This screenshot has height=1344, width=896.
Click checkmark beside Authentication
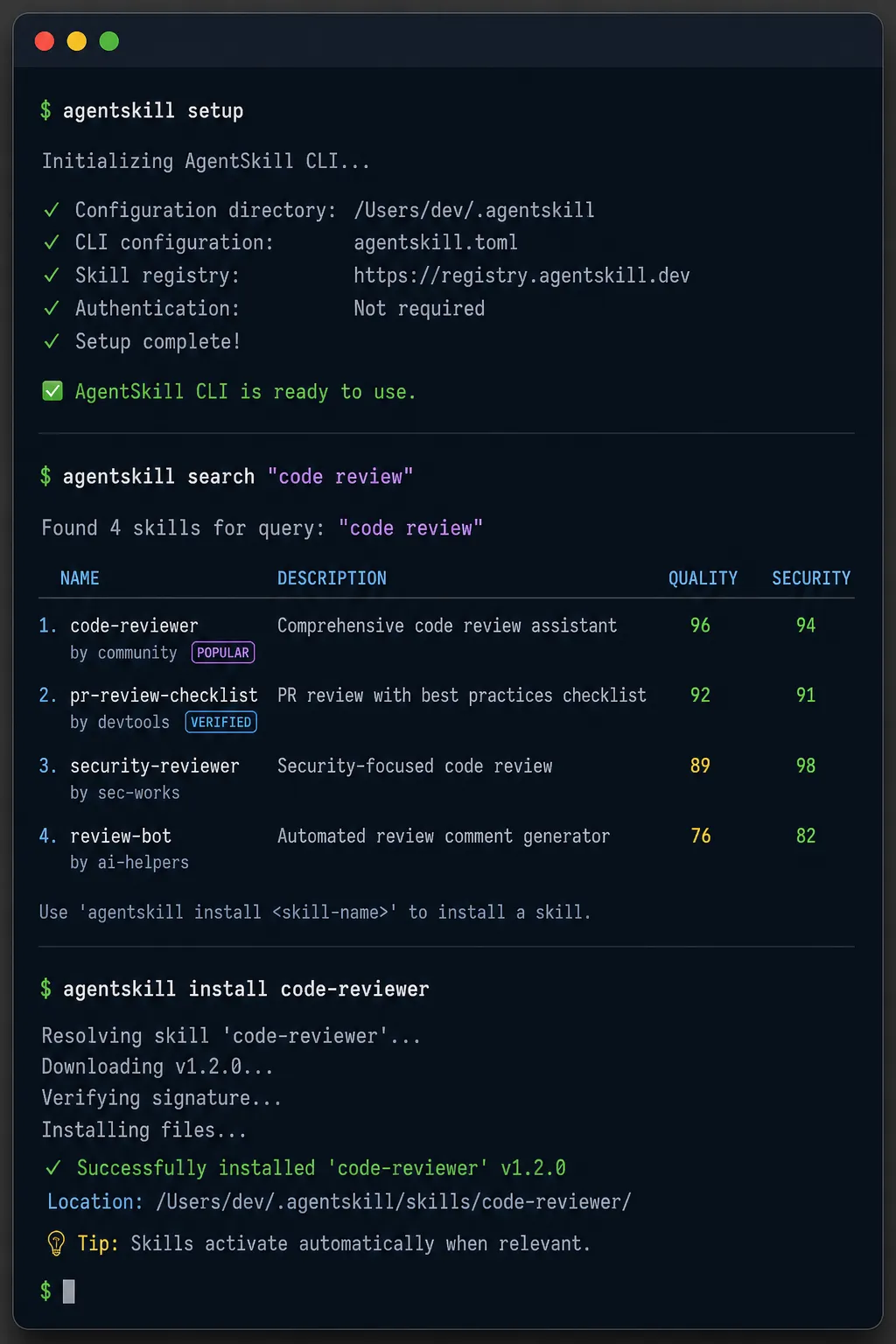point(52,308)
